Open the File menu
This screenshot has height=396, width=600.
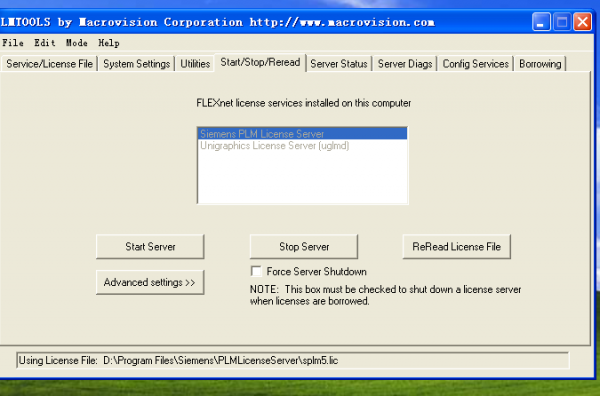[13, 43]
